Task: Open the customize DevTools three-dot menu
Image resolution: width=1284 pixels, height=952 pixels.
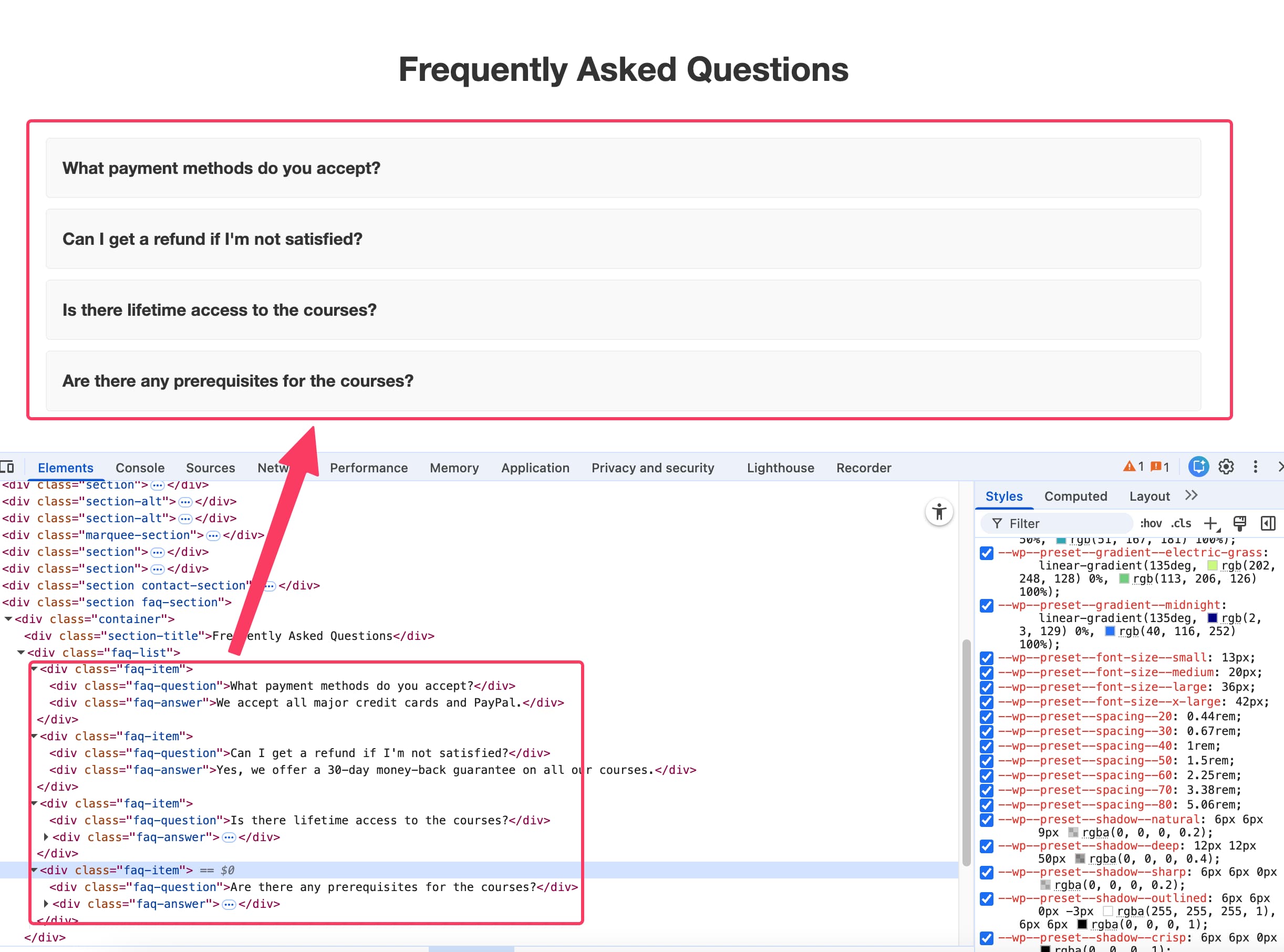Action: pos(1256,467)
